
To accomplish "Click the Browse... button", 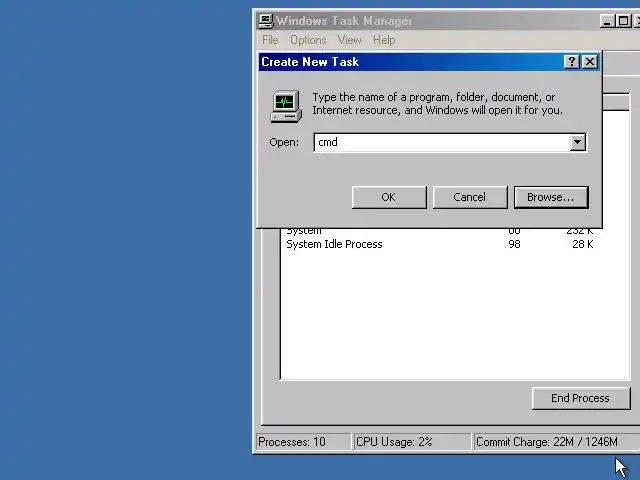I will (551, 197).
